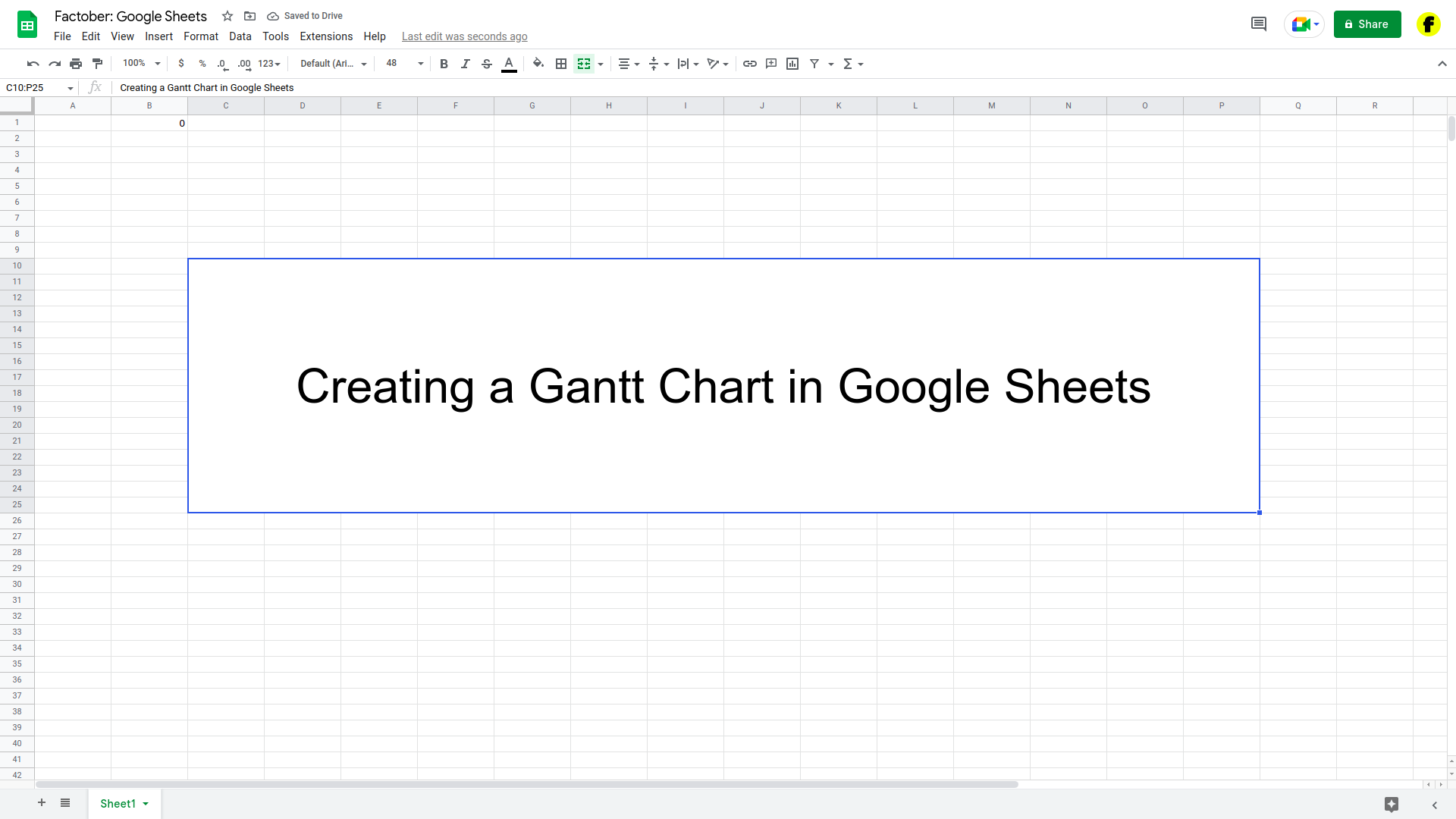Format as currency with dollar icon
This screenshot has height=819, width=1456.
tap(181, 64)
